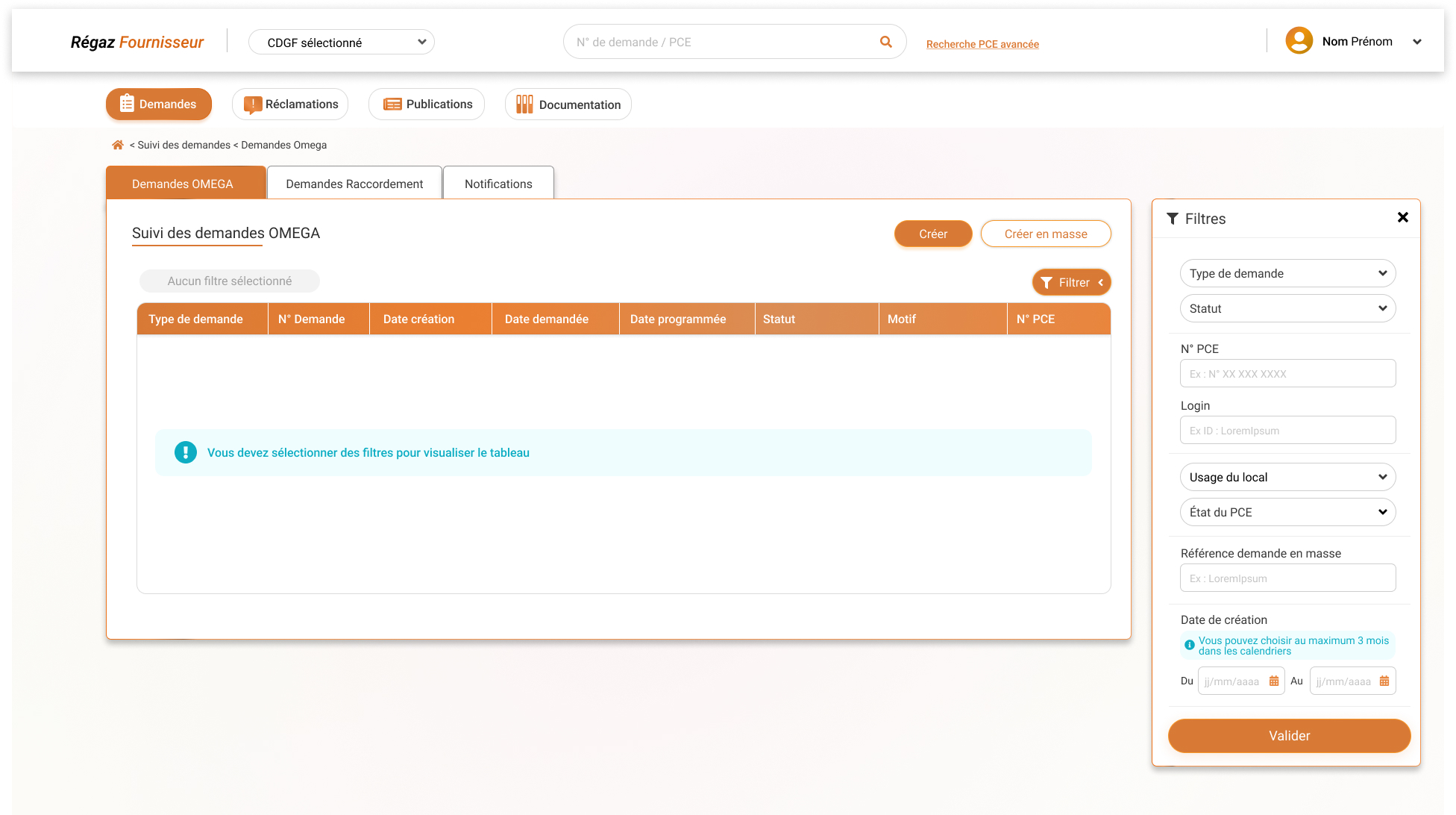Expand the Usage du local dropdown
This screenshot has width=1456, height=815.
pos(1287,477)
